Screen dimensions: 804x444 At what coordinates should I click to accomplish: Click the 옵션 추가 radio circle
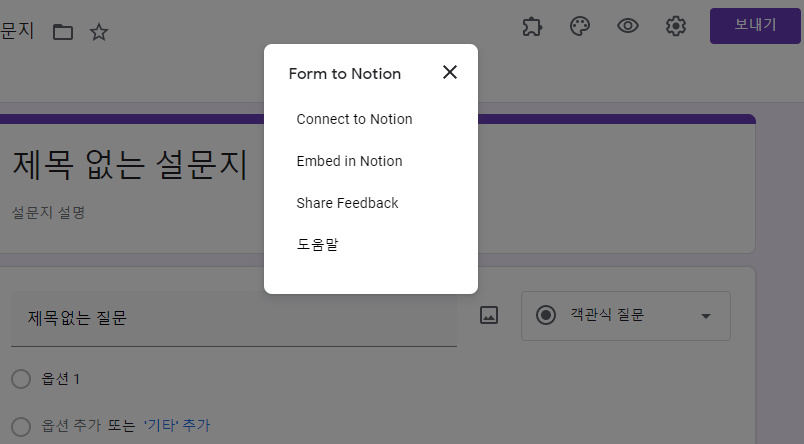pyautogui.click(x=21, y=426)
